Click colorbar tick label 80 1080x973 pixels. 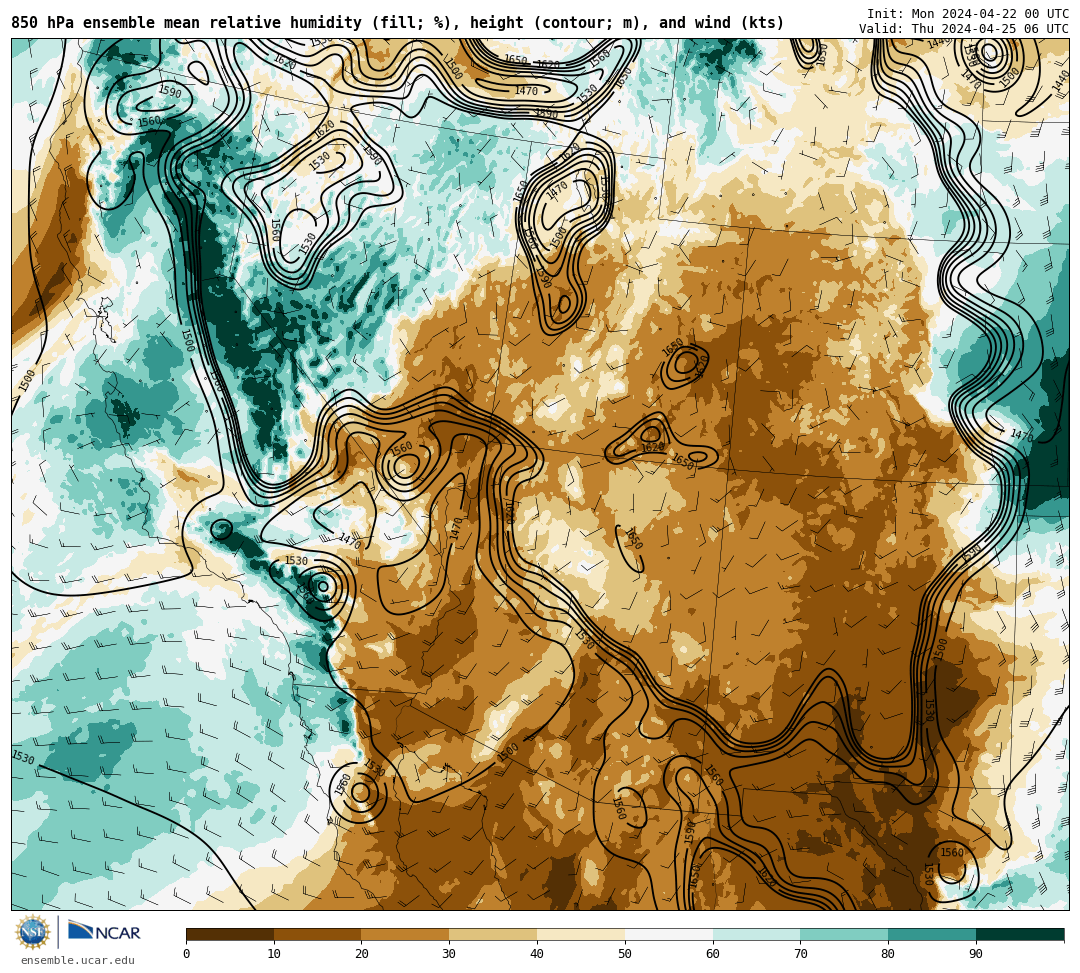888,954
